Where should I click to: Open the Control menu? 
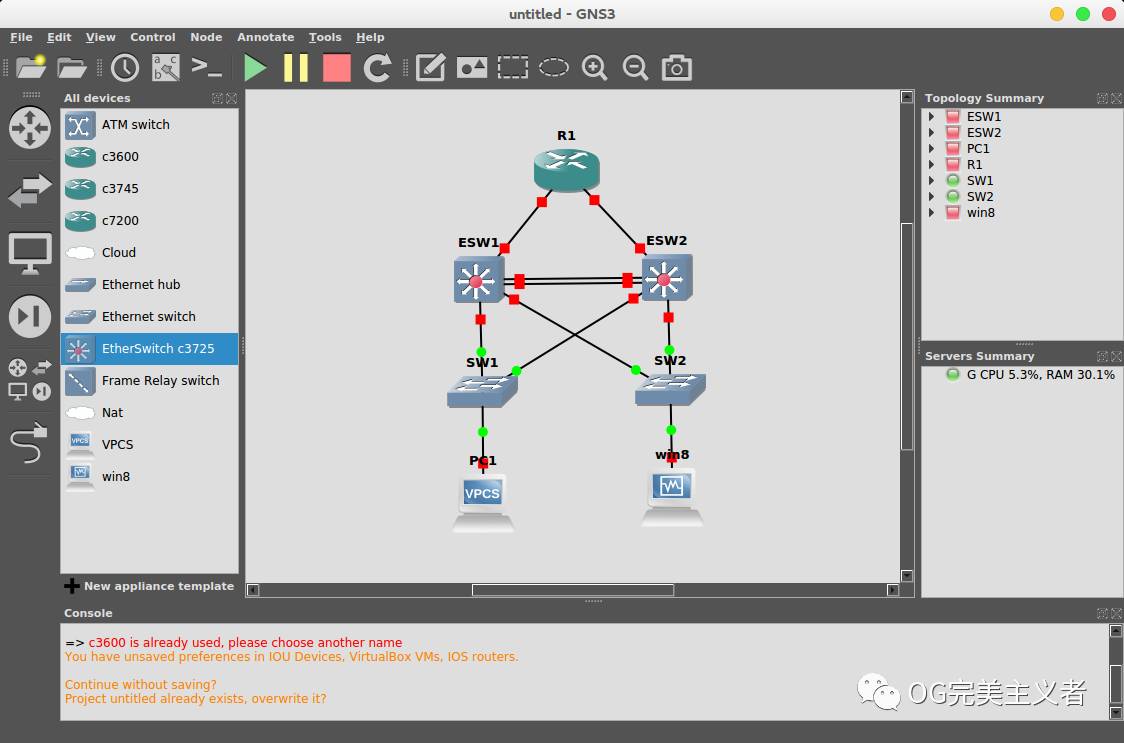(x=153, y=37)
